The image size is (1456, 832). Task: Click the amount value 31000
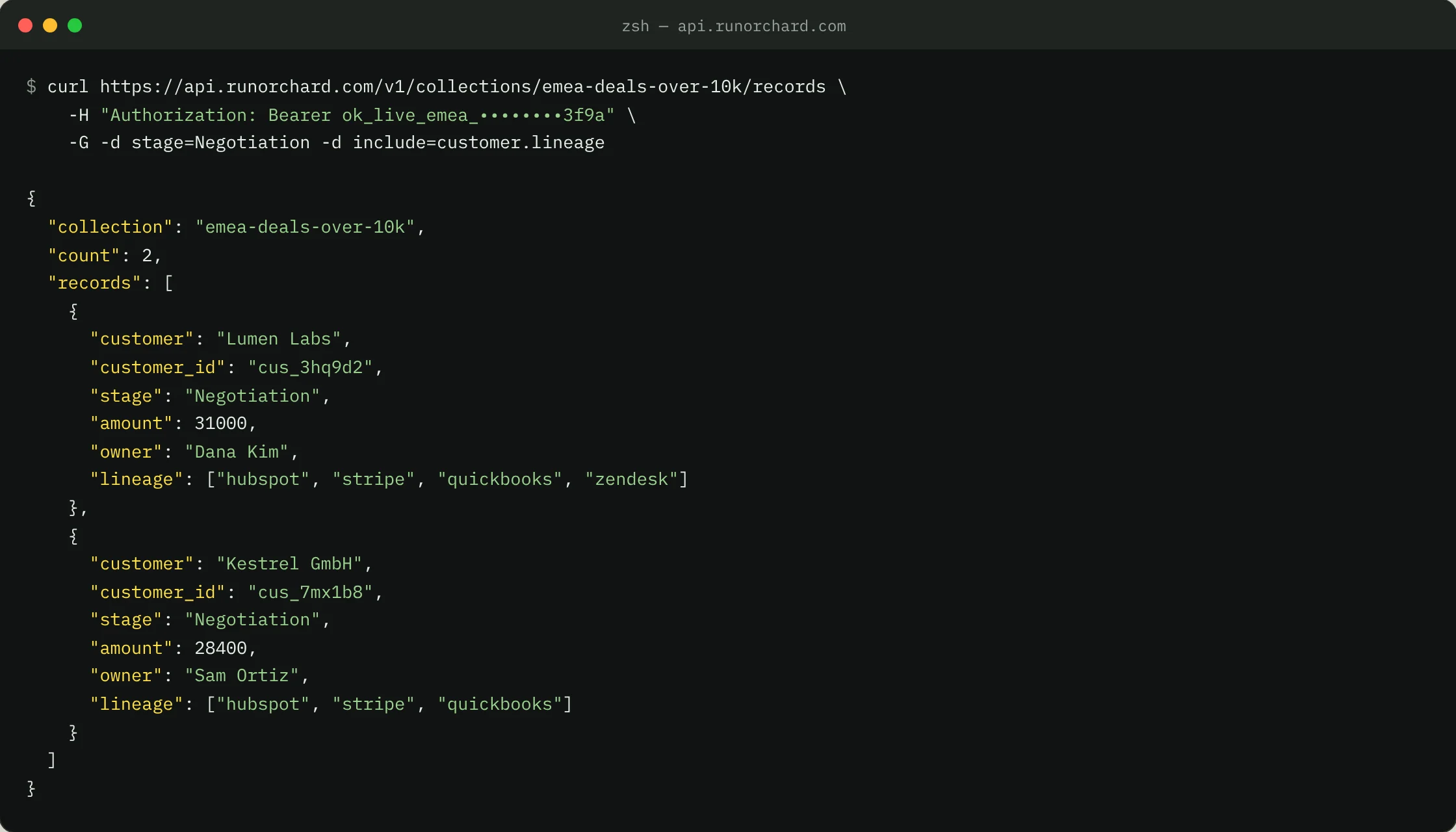221,423
